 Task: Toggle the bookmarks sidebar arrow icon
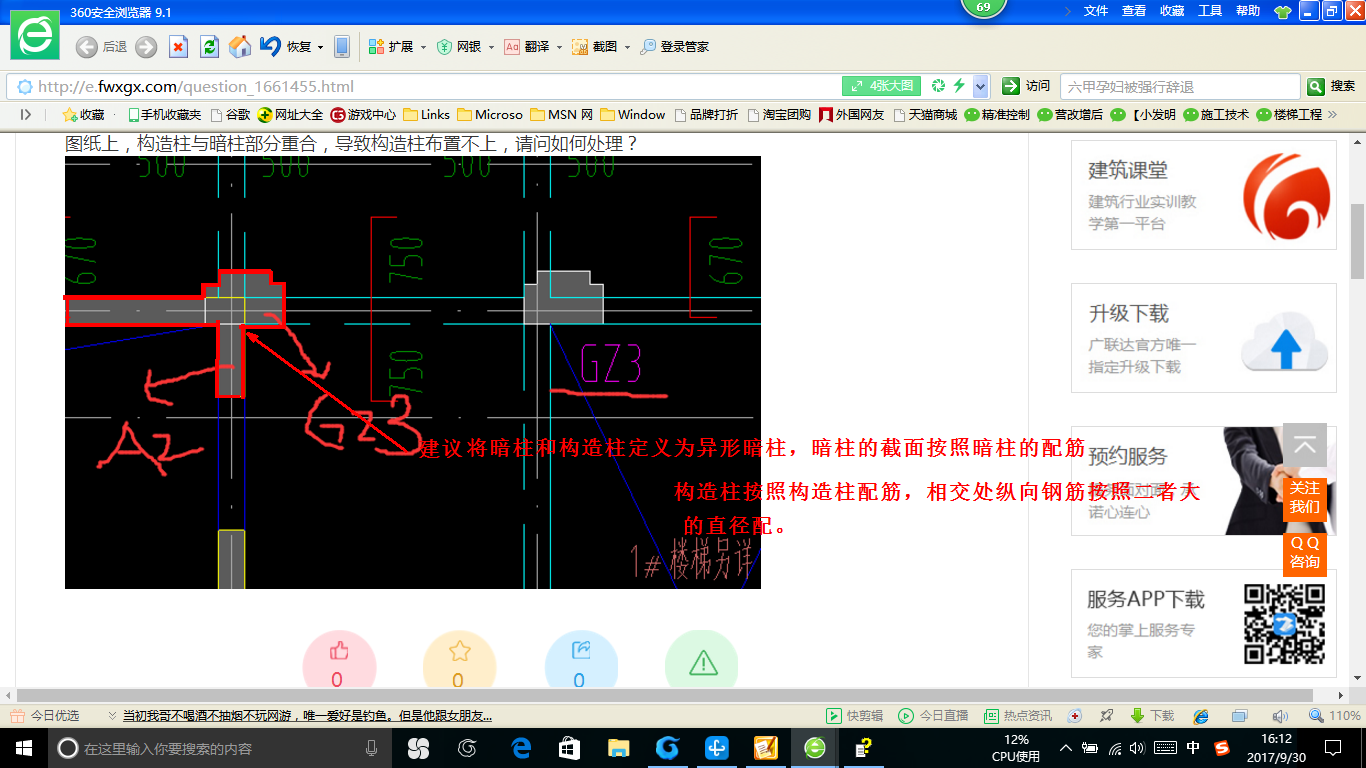click(26, 115)
